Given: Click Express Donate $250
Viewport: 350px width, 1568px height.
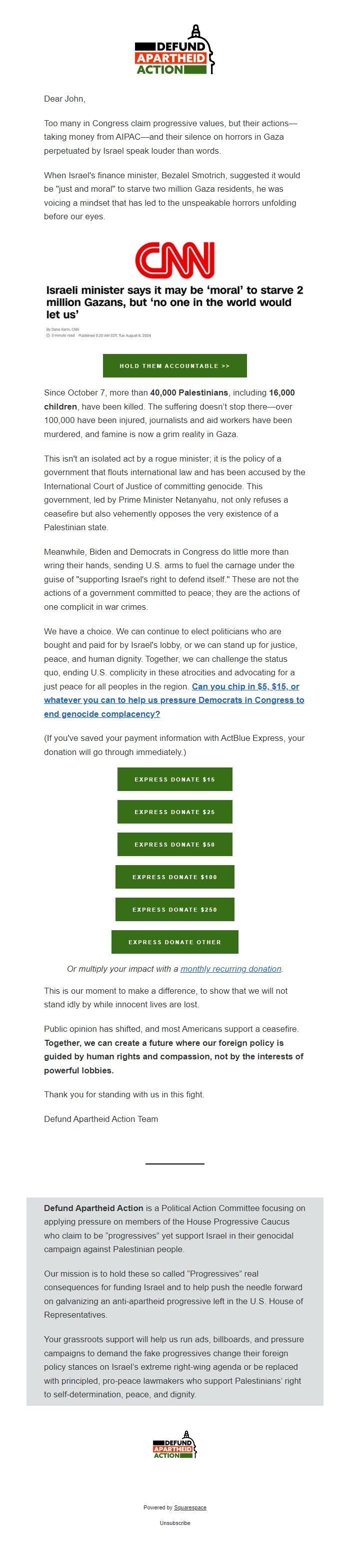Looking at the screenshot, I should (x=174, y=909).
